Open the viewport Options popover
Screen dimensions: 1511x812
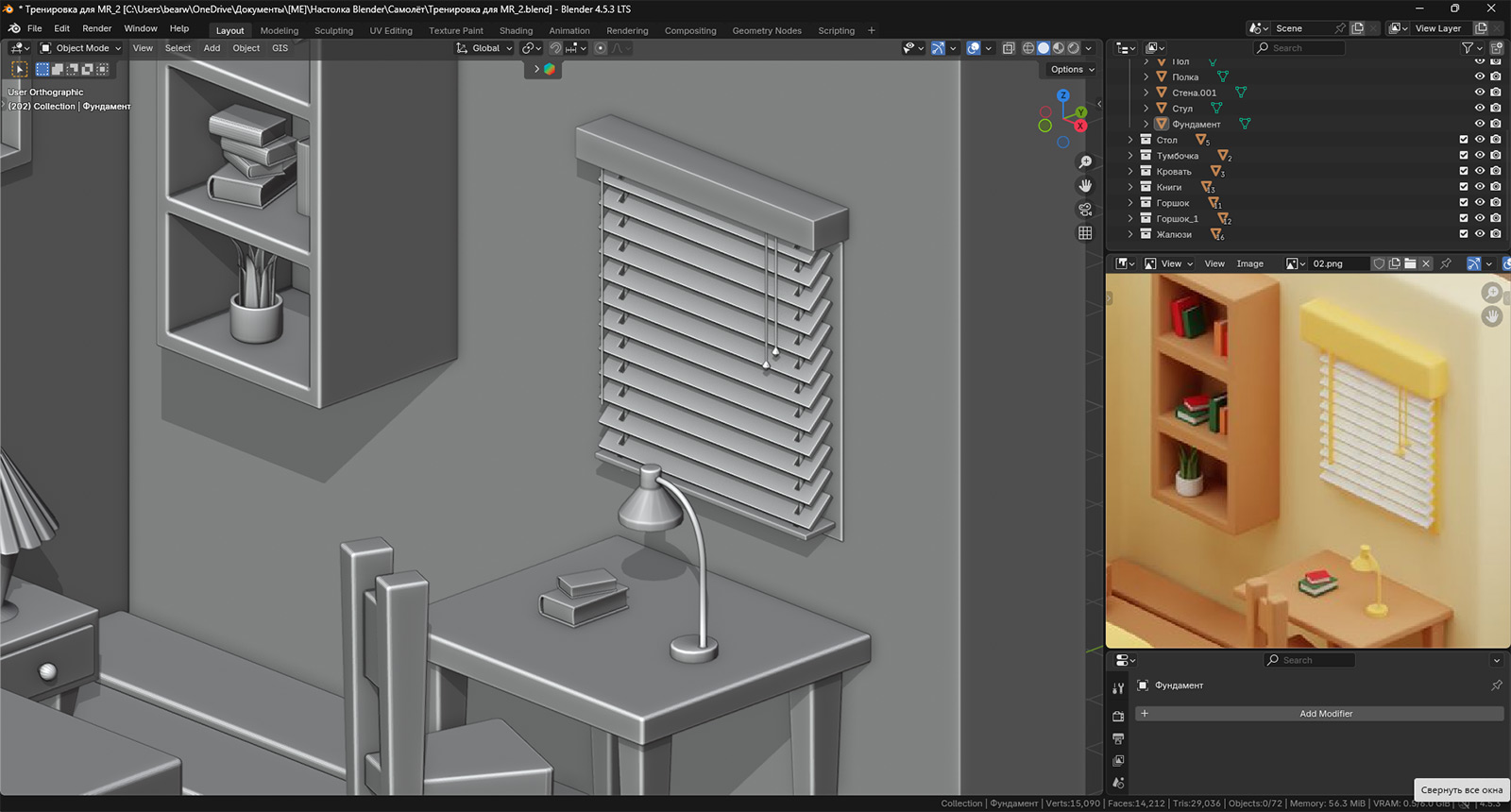1072,69
